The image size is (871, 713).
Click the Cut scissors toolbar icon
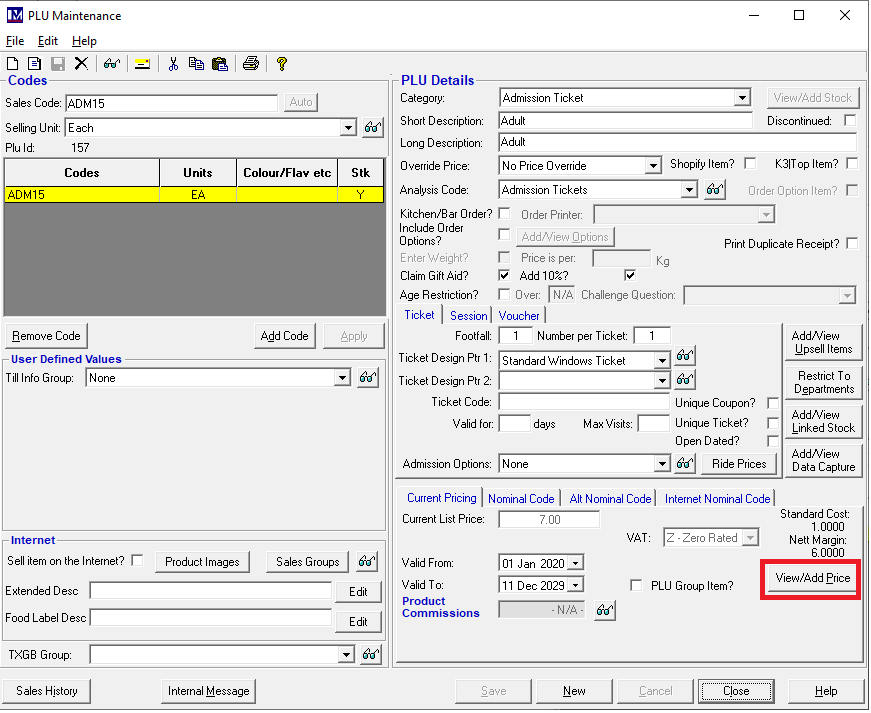(x=173, y=64)
